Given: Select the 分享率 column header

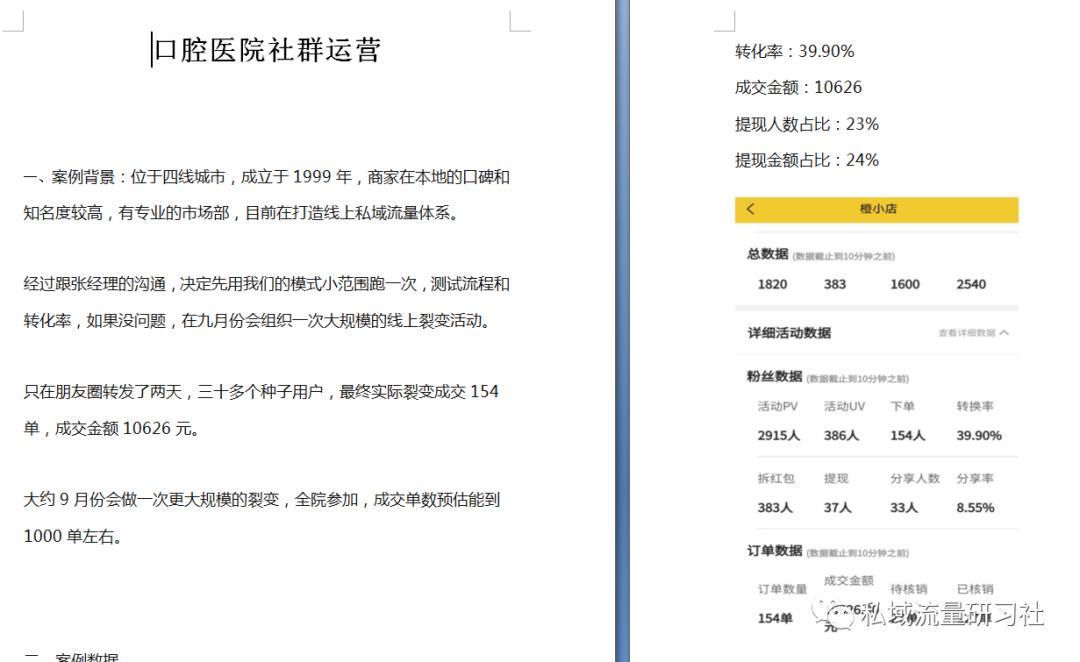Looking at the screenshot, I should tap(976, 479).
